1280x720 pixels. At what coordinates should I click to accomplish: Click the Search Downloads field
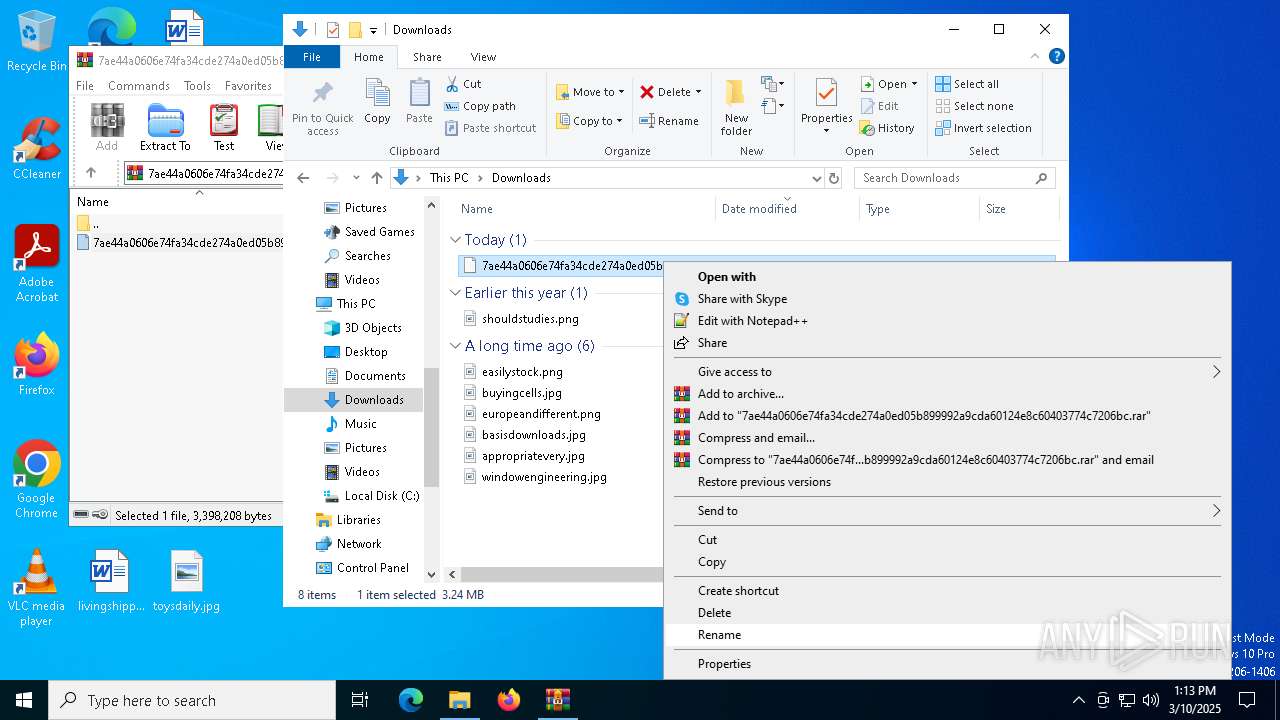(954, 178)
